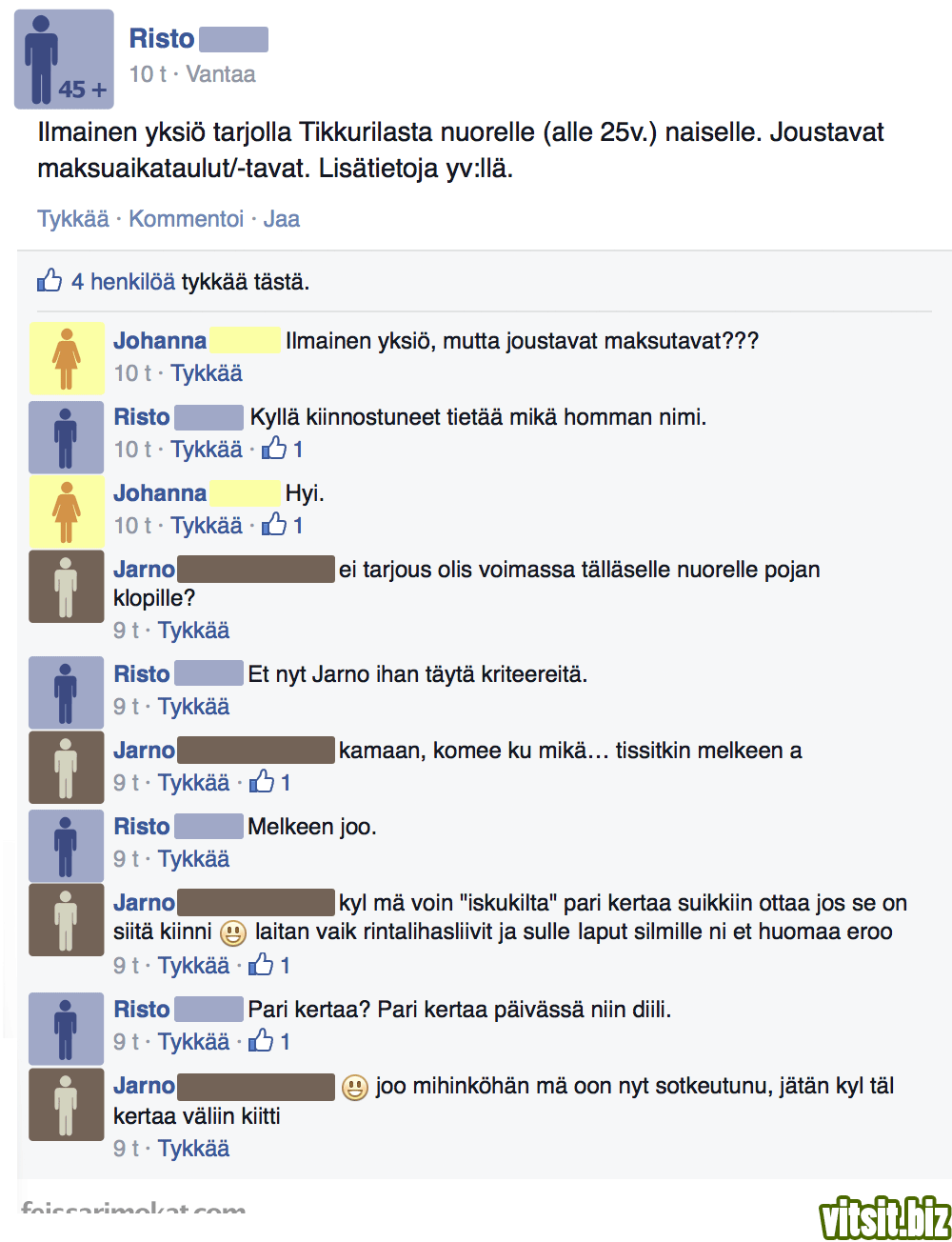The width and height of the screenshot is (952, 1242).
Task: Click Jaa to share the post
Action: coord(282,219)
